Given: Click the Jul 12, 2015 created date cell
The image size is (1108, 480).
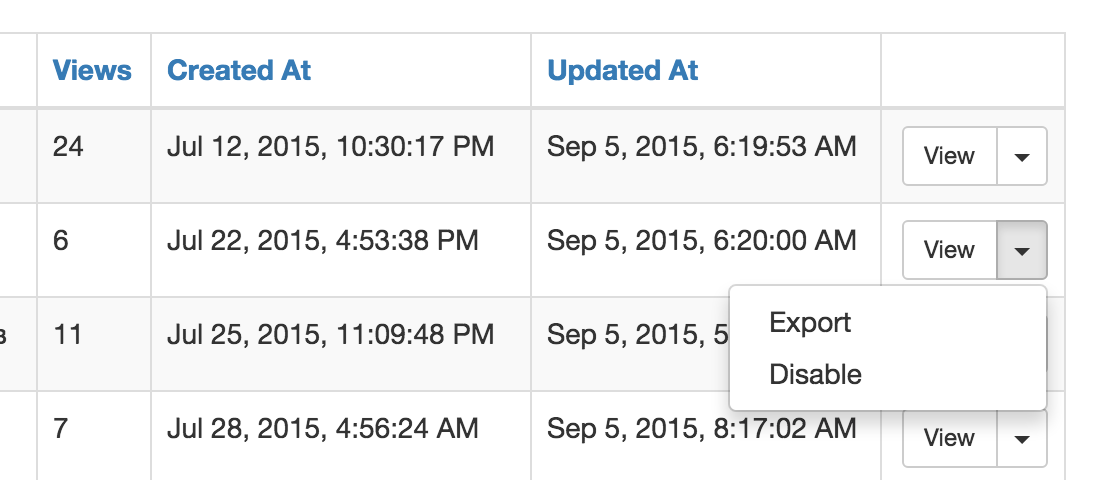Looking at the screenshot, I should coord(341,156).
